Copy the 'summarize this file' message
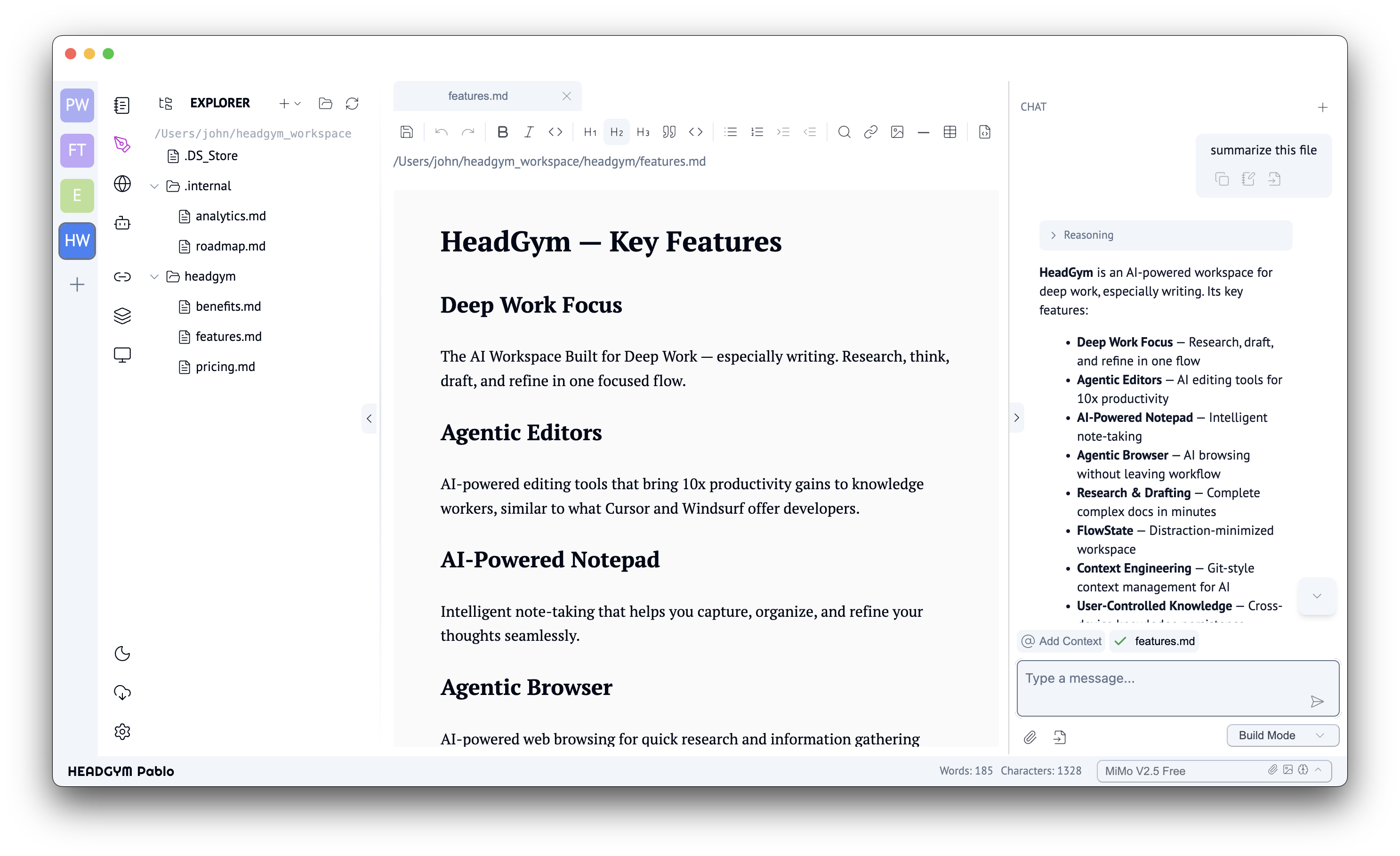This screenshot has height=856, width=1400. click(1222, 179)
